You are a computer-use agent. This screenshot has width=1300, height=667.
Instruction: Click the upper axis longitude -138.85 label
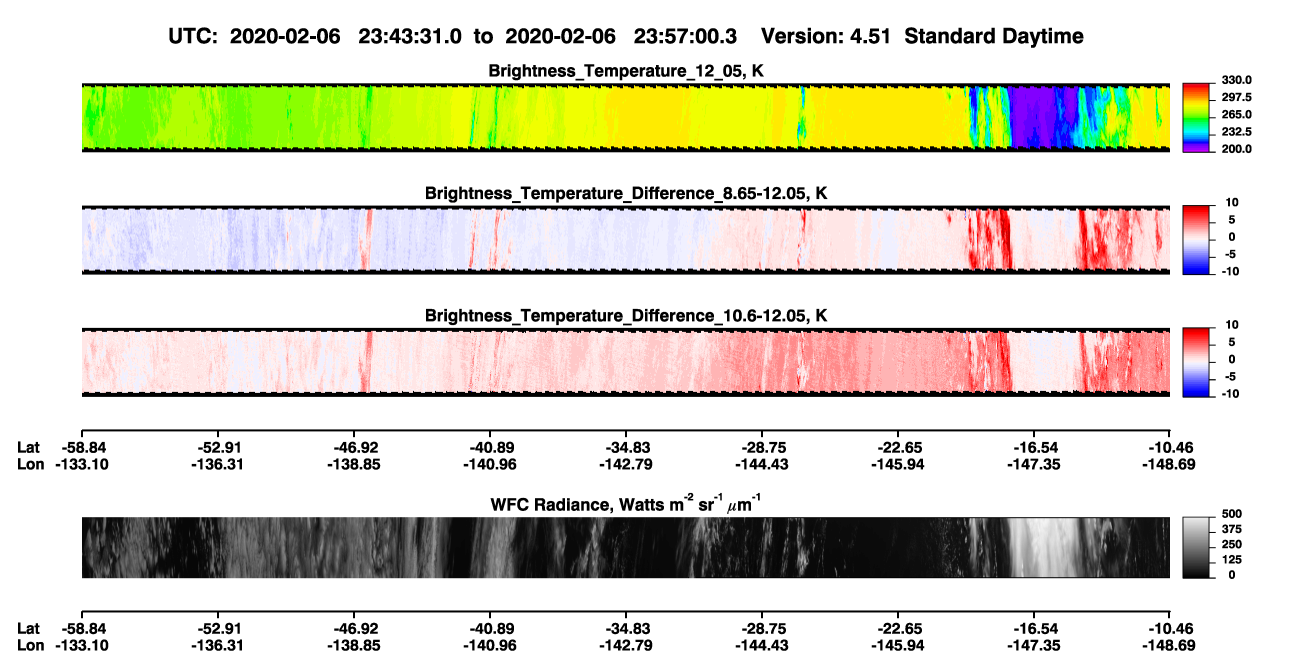[x=353, y=463]
